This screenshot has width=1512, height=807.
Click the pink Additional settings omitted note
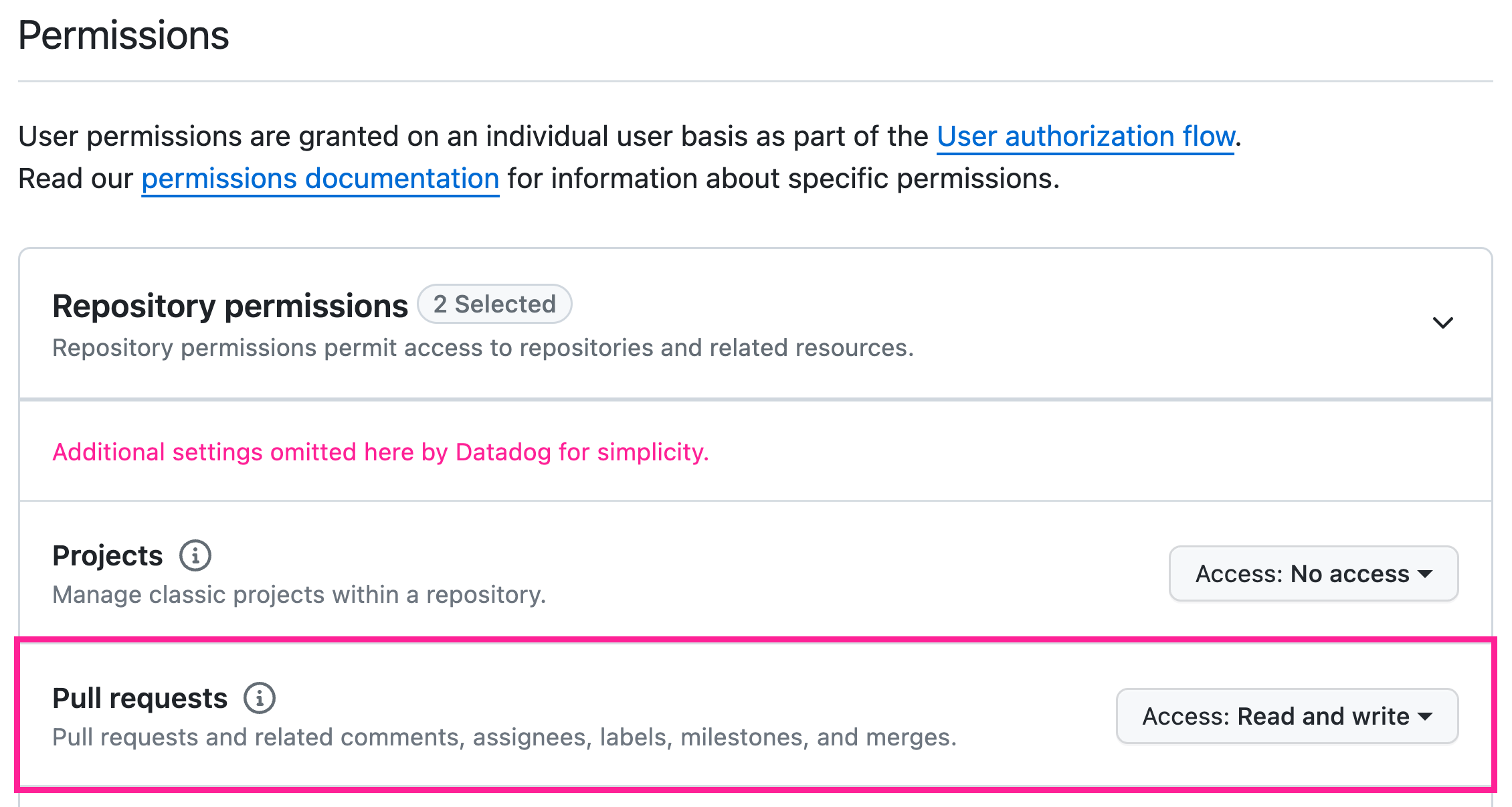click(381, 452)
